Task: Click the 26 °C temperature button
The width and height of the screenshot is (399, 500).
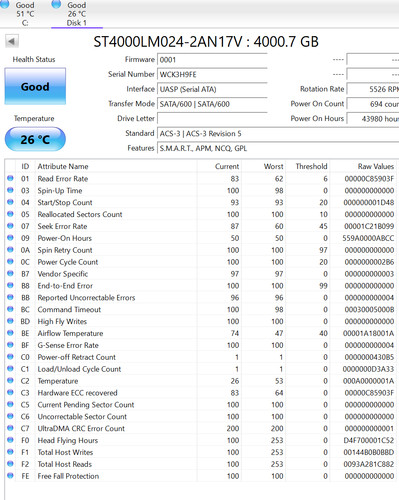Action: (35, 139)
